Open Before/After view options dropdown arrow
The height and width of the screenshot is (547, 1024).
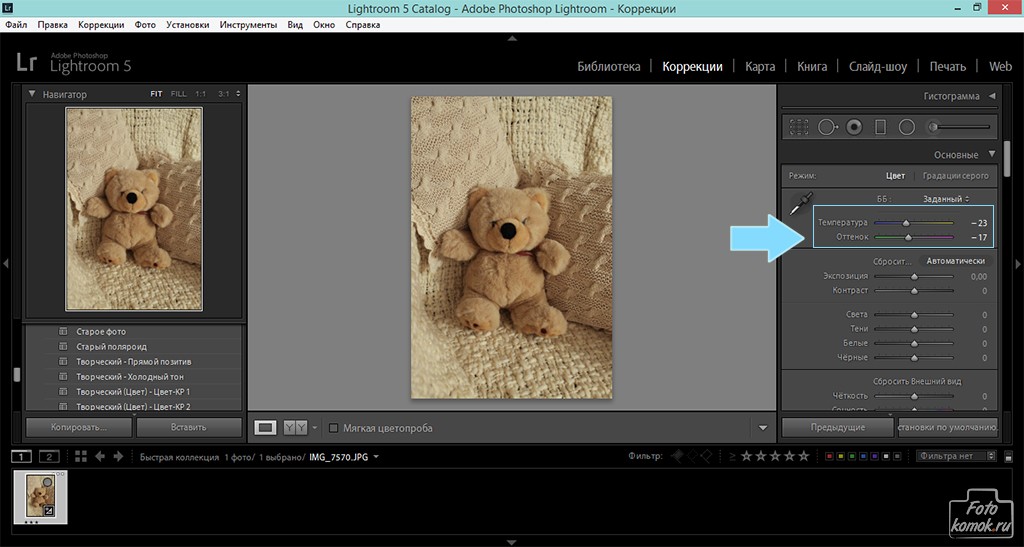pos(314,428)
